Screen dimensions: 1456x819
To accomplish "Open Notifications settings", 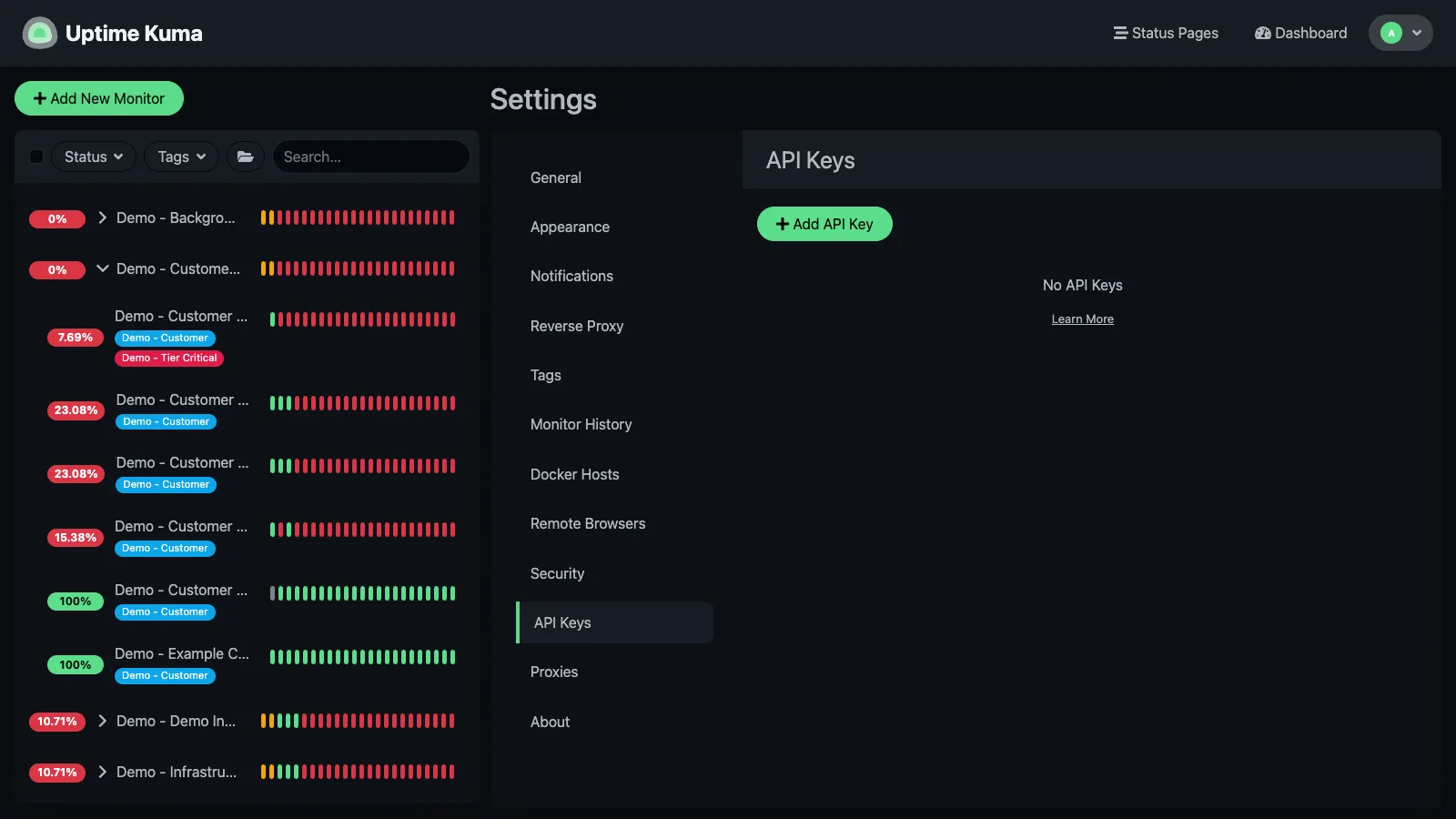I will (614, 276).
